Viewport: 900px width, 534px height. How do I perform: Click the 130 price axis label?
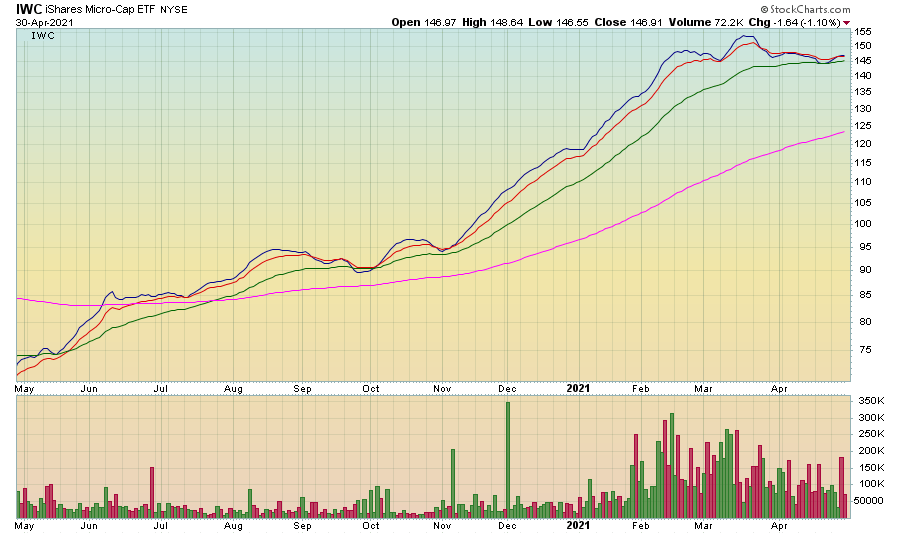(x=863, y=109)
